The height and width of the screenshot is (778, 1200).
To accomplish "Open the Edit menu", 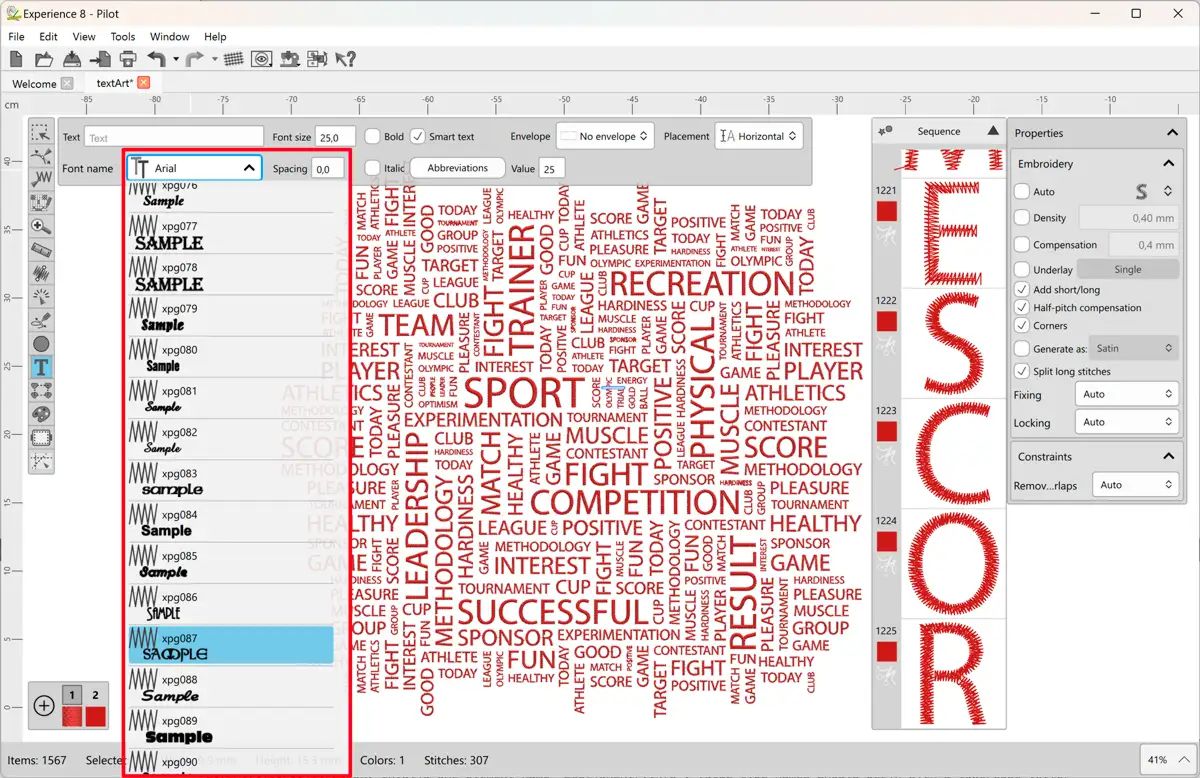I will (x=49, y=37).
